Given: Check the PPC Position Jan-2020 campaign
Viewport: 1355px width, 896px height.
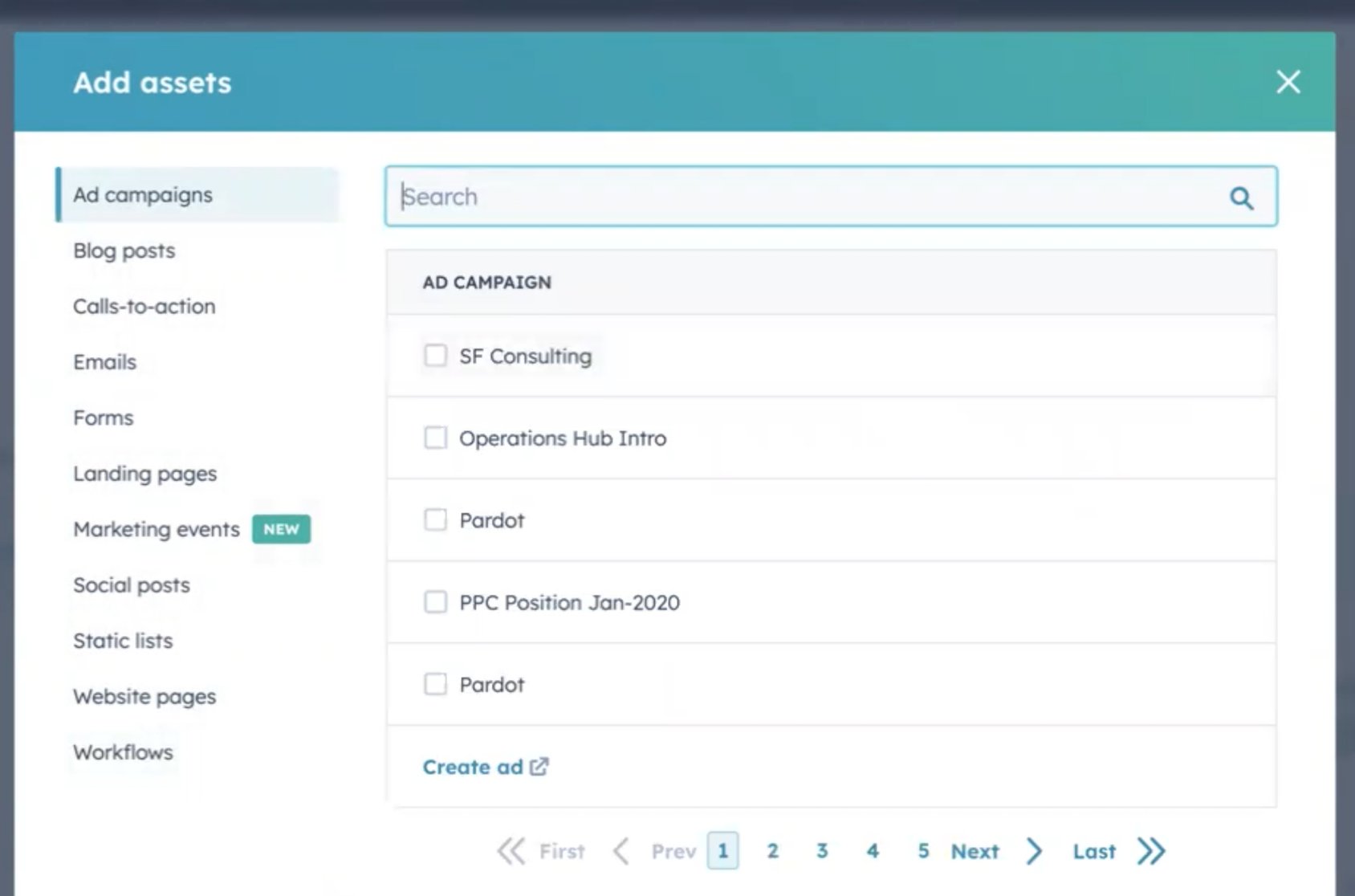Looking at the screenshot, I should (436, 601).
